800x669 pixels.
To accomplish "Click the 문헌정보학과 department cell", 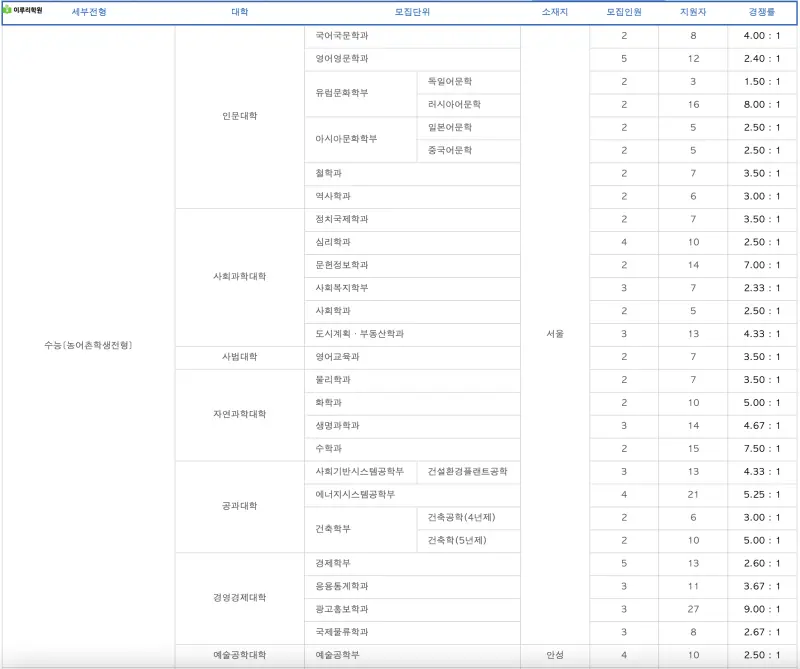I will 412,265.
